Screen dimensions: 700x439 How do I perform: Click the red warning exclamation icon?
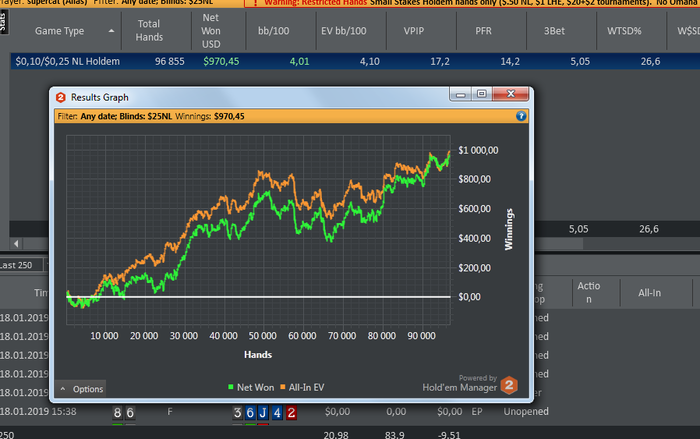tap(255, 3)
